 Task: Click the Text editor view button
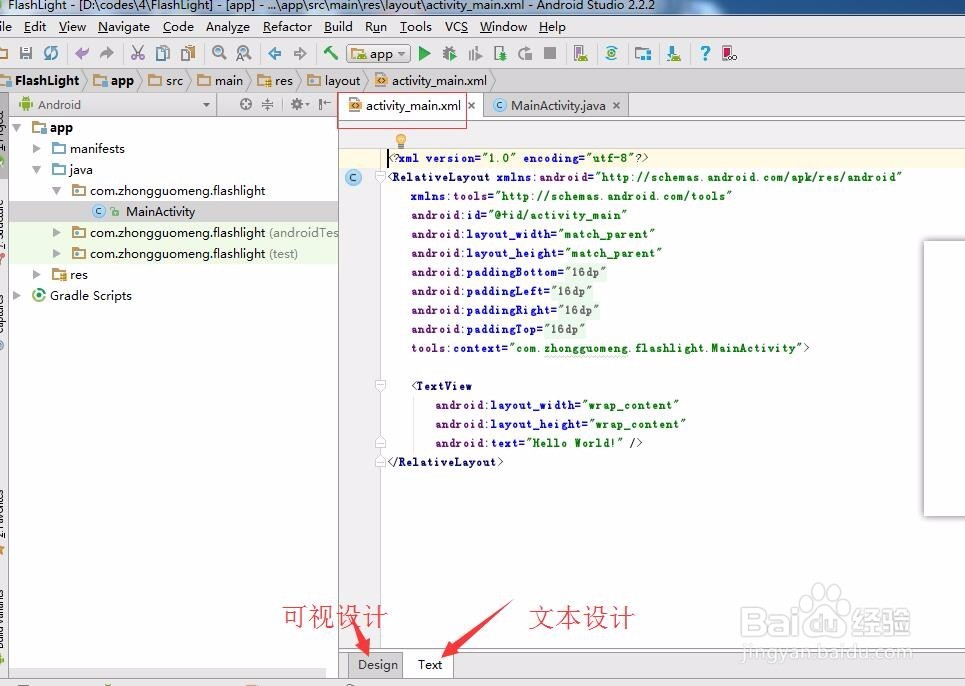430,664
